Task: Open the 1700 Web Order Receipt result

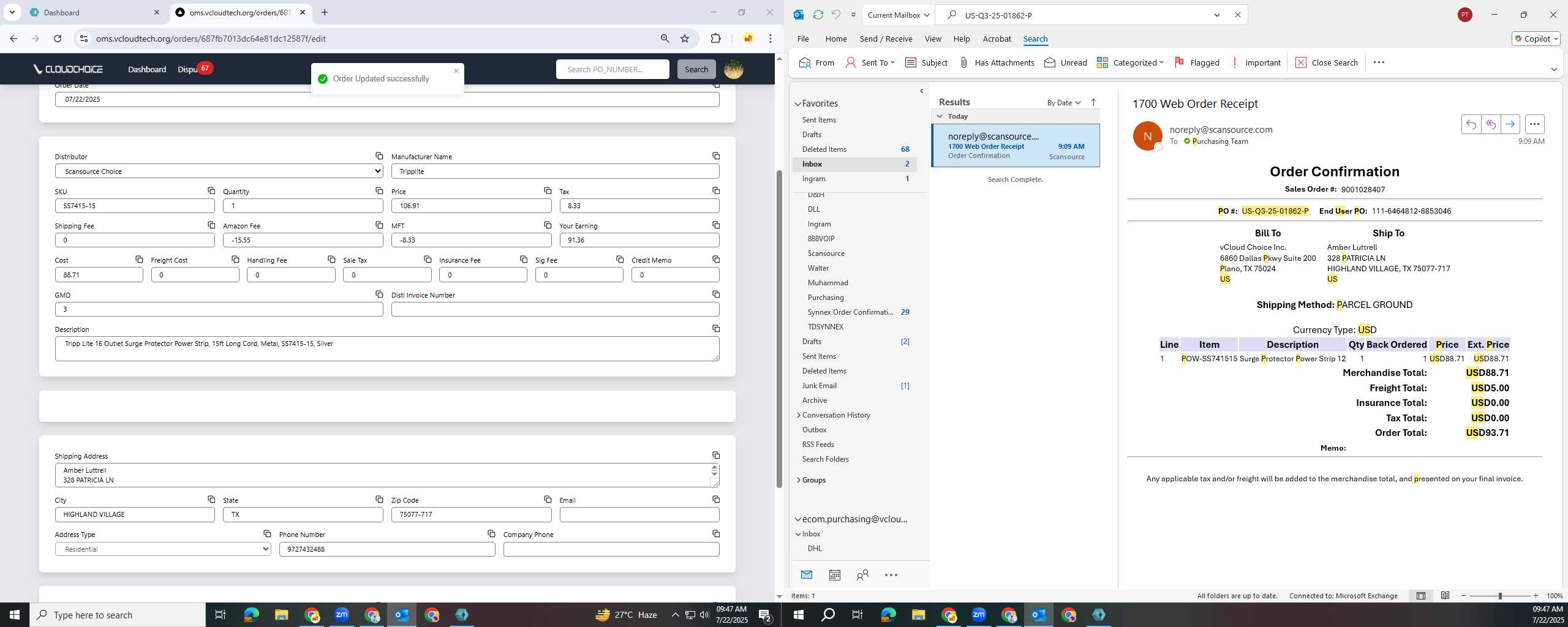Action: [1016, 146]
